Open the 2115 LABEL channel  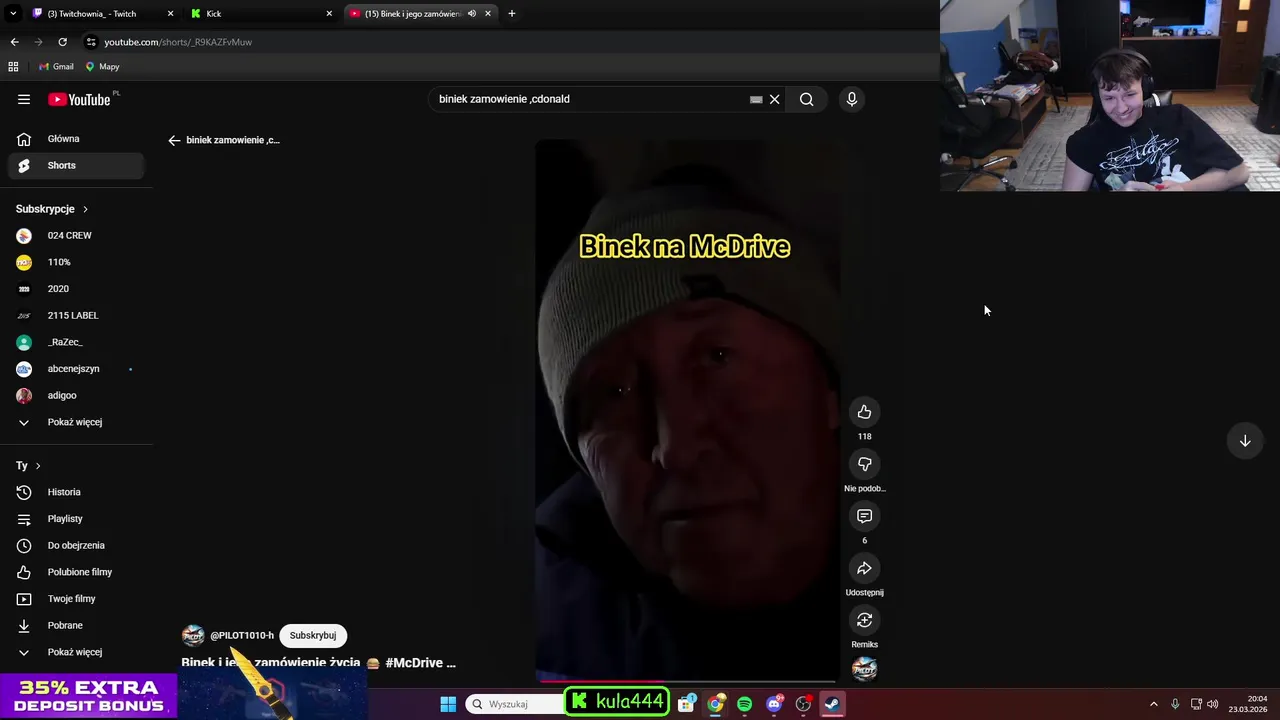click(x=76, y=315)
